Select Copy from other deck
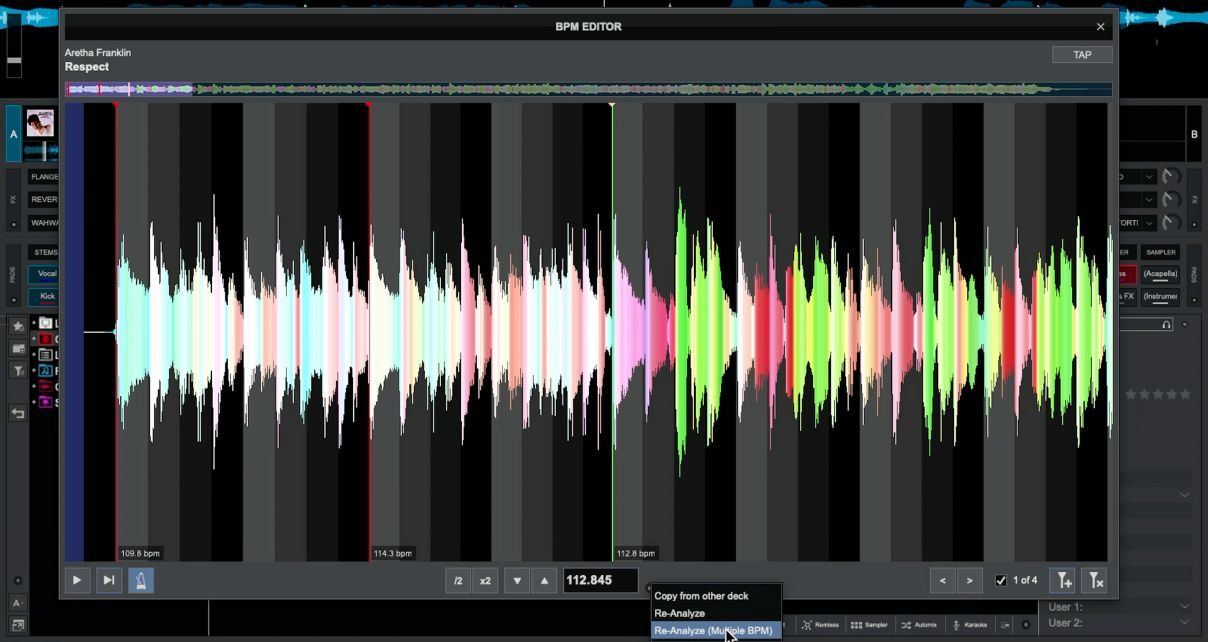1208x642 pixels. (701, 596)
